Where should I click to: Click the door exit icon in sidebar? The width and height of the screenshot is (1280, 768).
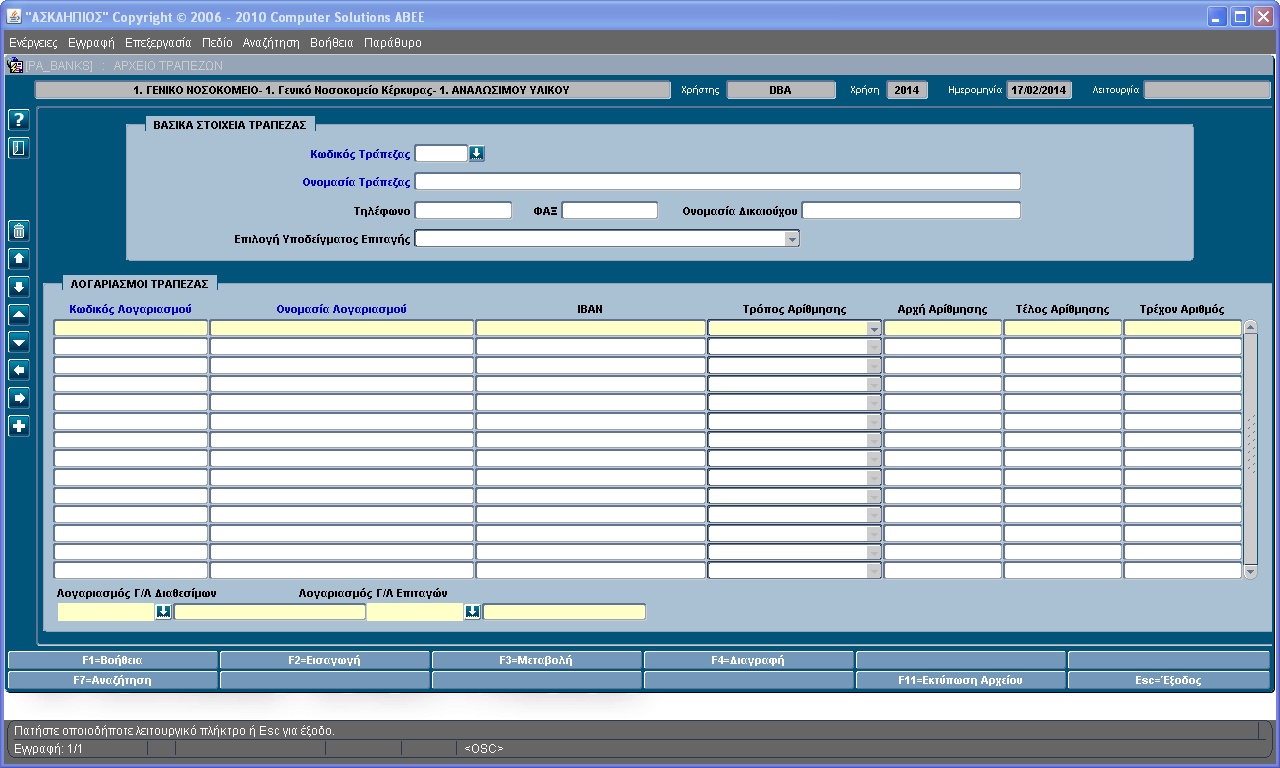pyautogui.click(x=19, y=148)
